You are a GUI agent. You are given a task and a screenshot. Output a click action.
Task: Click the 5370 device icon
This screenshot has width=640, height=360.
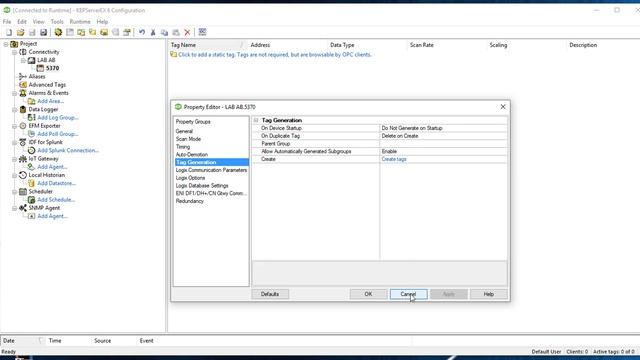[x=40, y=68]
